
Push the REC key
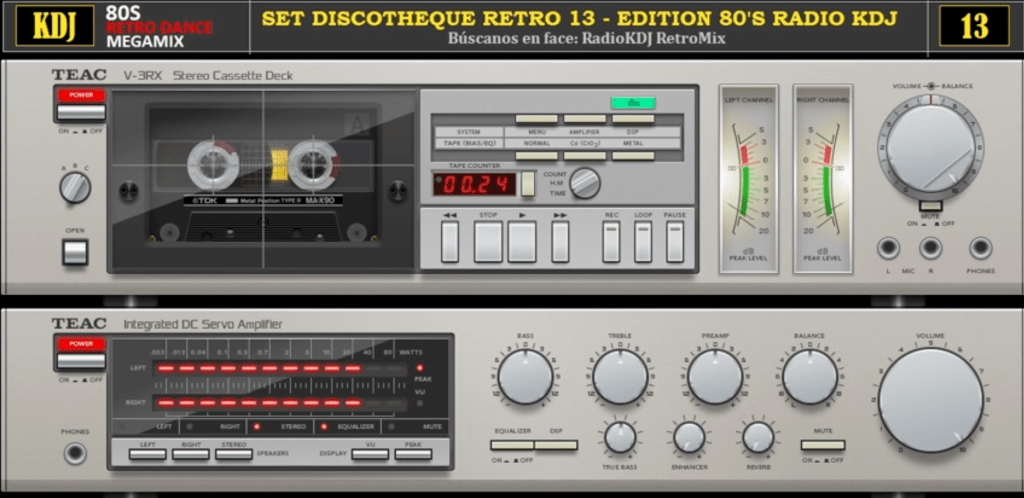611,241
